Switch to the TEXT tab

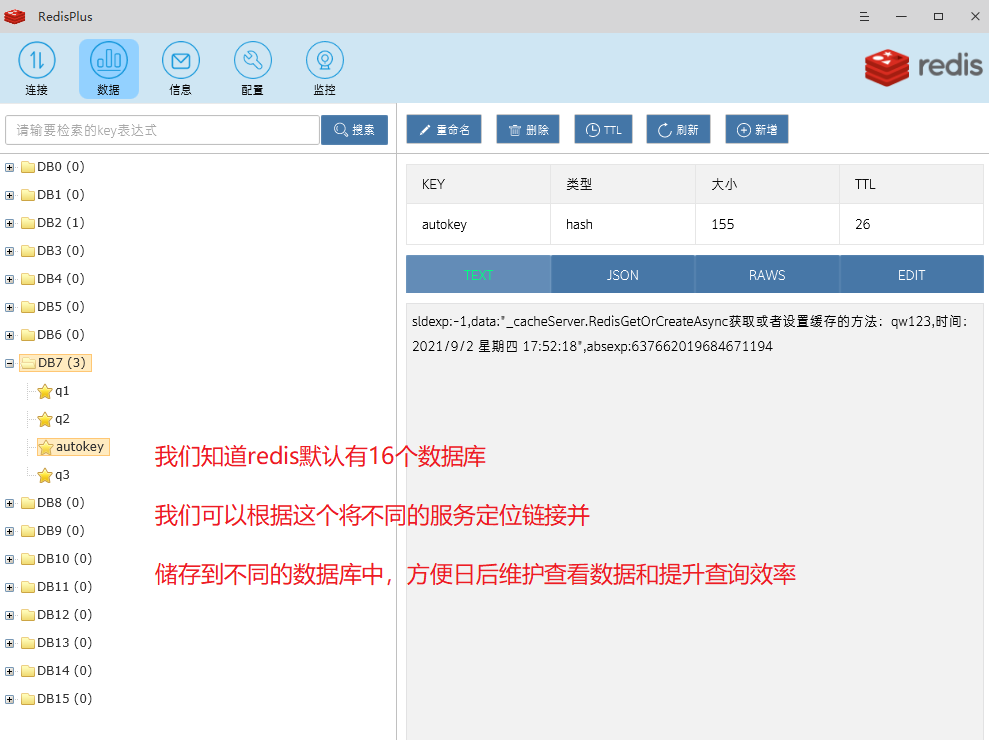478,274
